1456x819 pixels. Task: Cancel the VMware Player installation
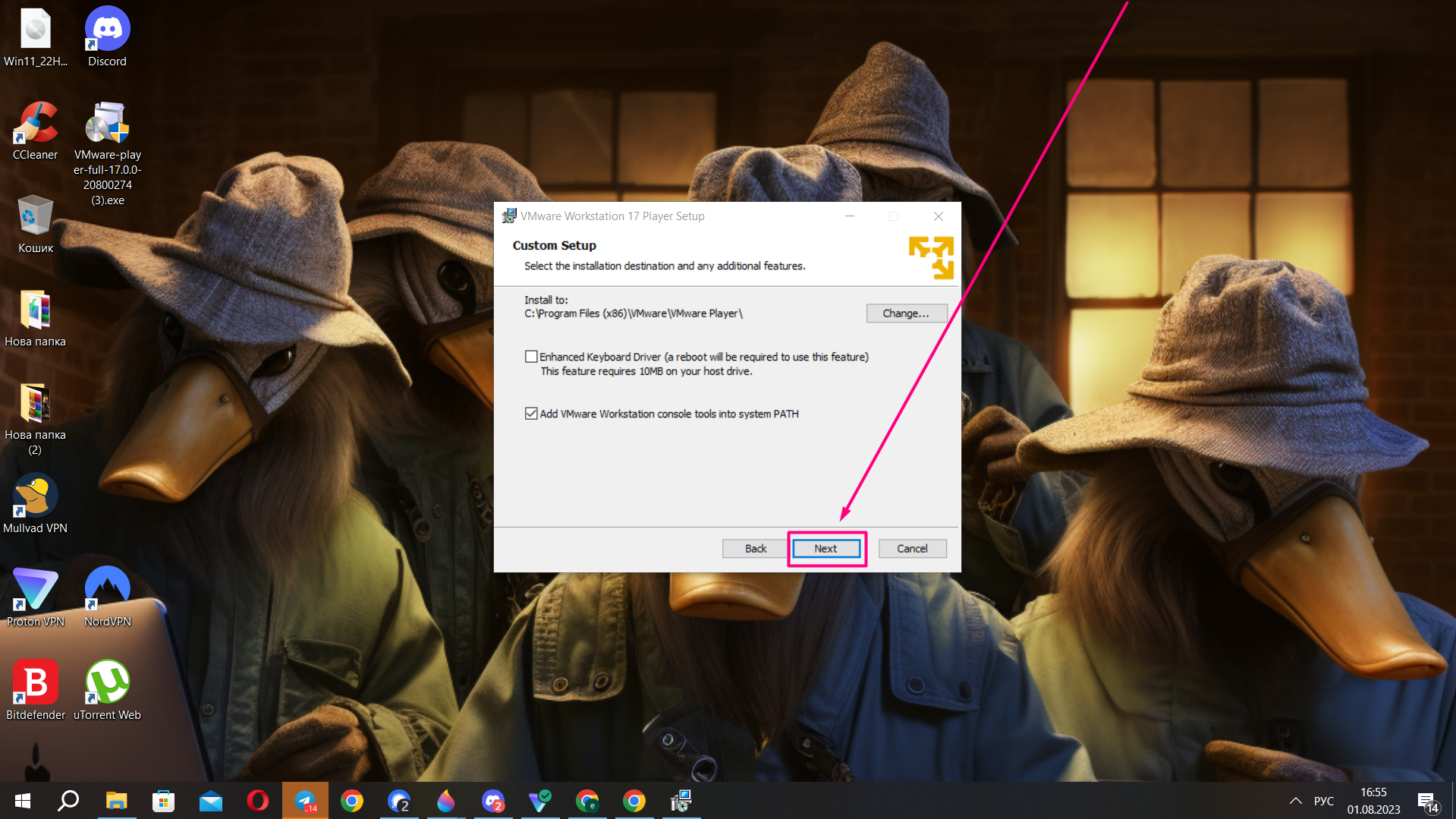click(x=911, y=548)
